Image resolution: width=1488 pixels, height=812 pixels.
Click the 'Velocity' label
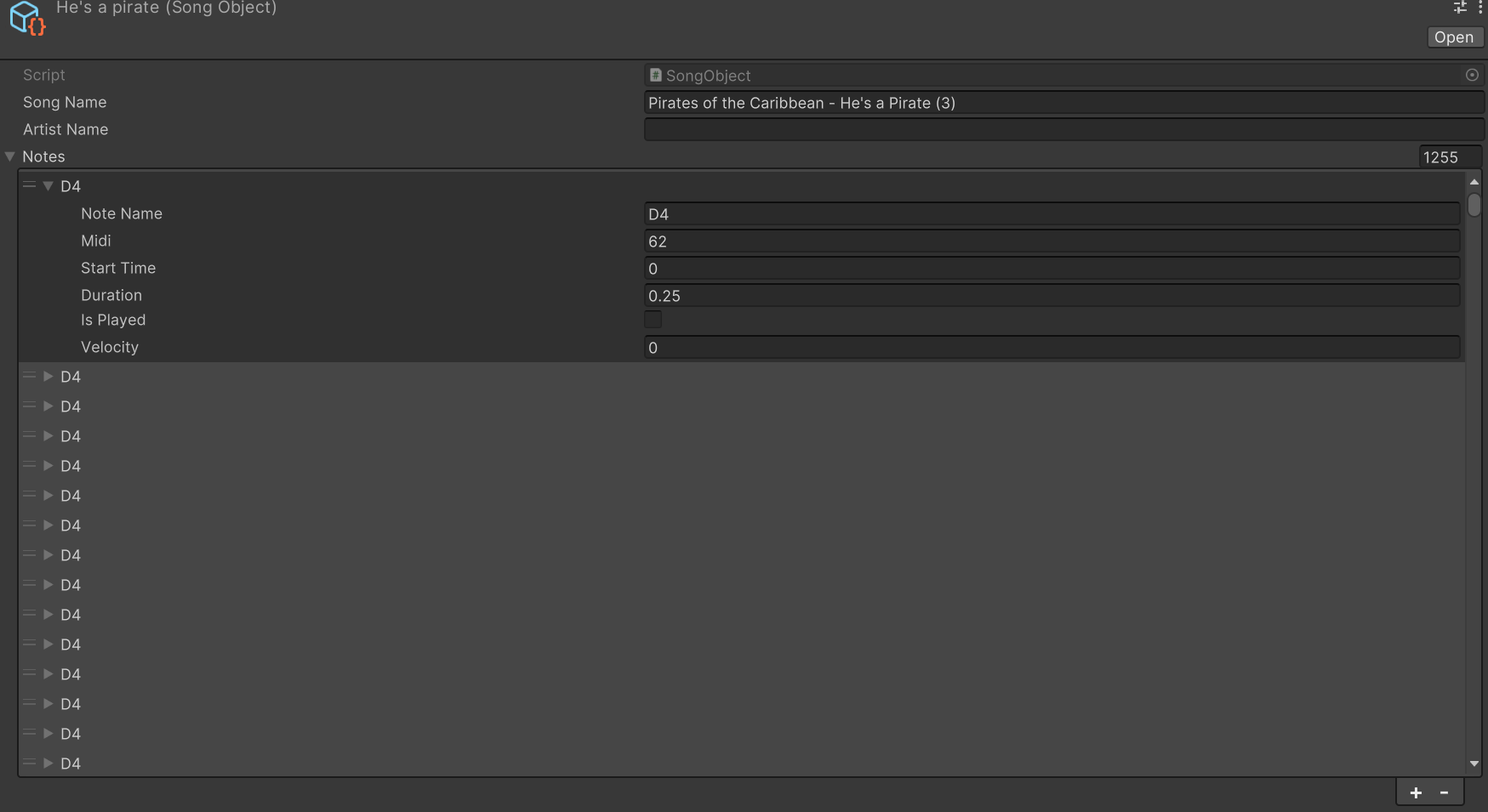(110, 347)
